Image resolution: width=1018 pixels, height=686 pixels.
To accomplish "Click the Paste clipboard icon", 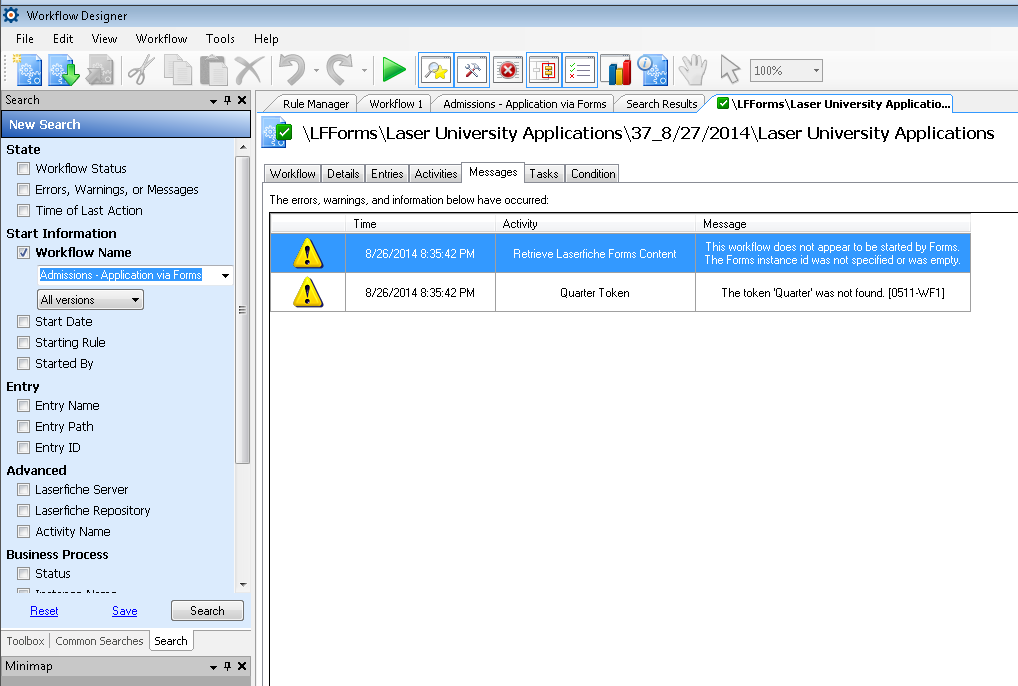I will pos(213,70).
